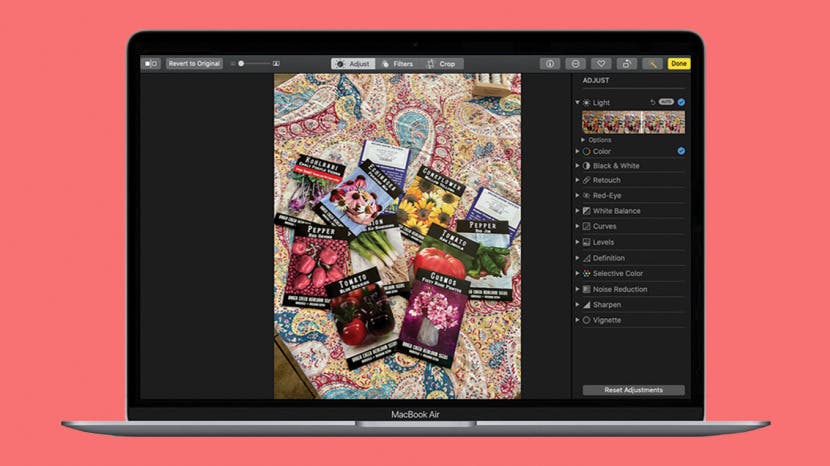This screenshot has width=830, height=466.
Task: Click the White Balance icon
Action: tap(587, 211)
